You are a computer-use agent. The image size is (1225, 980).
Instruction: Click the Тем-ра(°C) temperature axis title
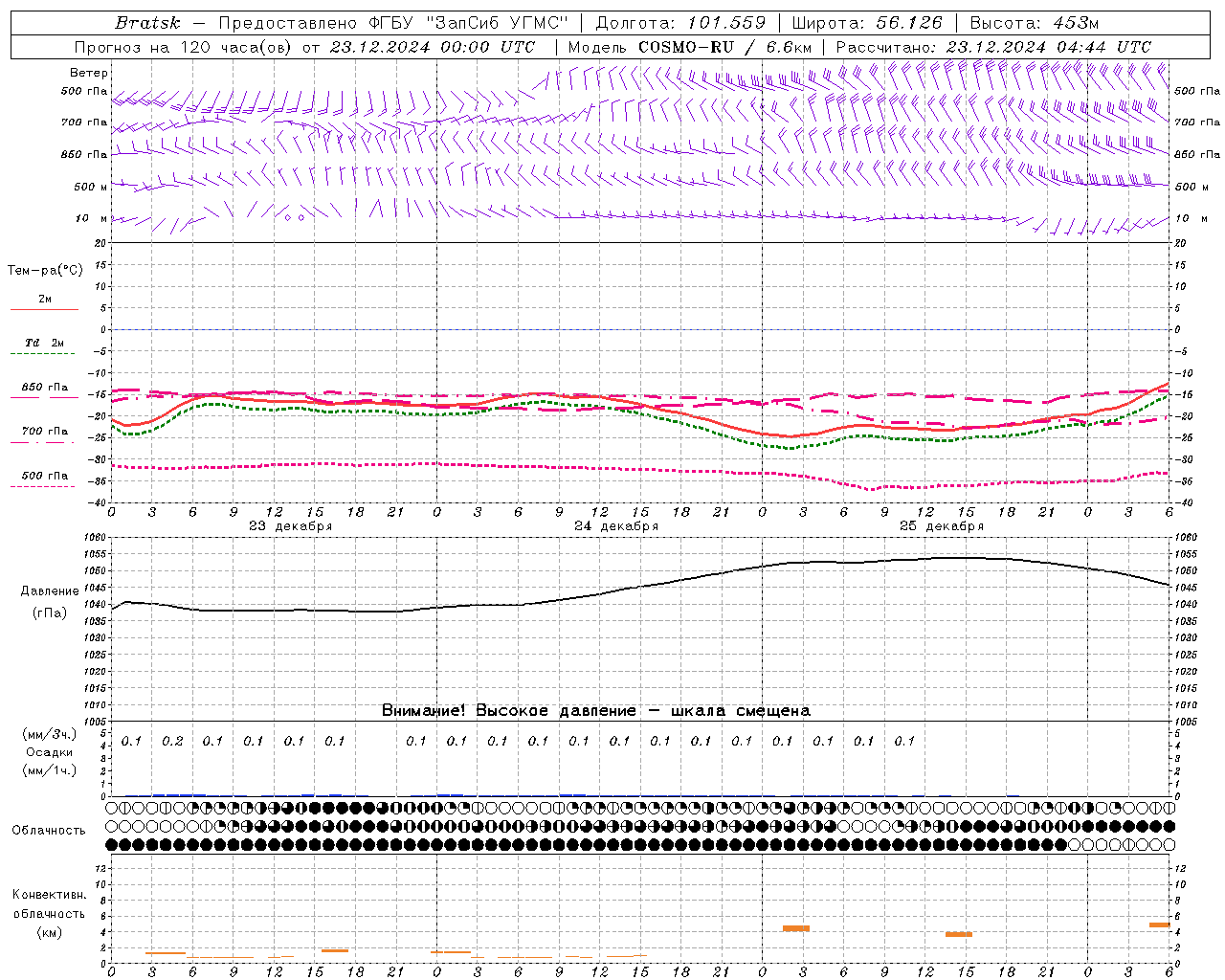[x=45, y=271]
